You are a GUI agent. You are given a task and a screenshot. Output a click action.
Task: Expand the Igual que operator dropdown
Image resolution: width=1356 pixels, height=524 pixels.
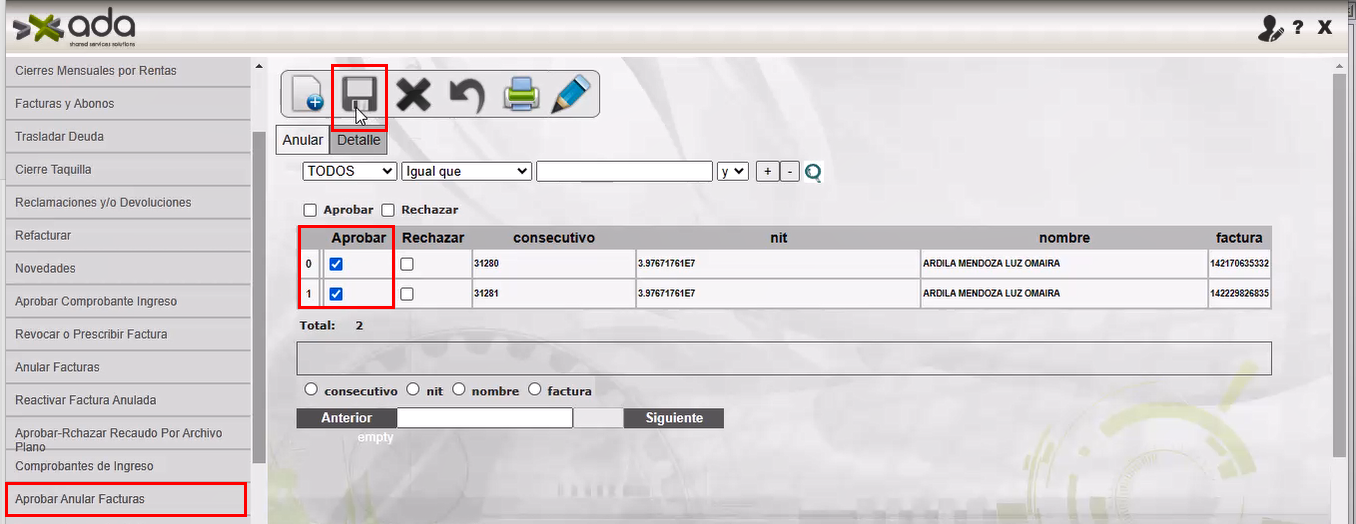click(x=466, y=171)
